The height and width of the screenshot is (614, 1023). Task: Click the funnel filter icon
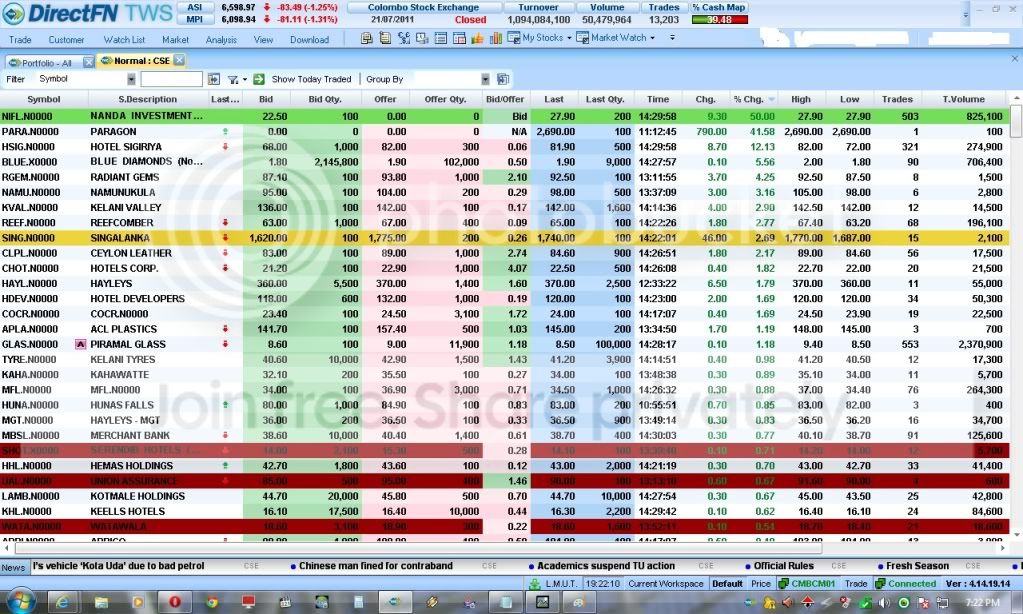click(x=233, y=80)
